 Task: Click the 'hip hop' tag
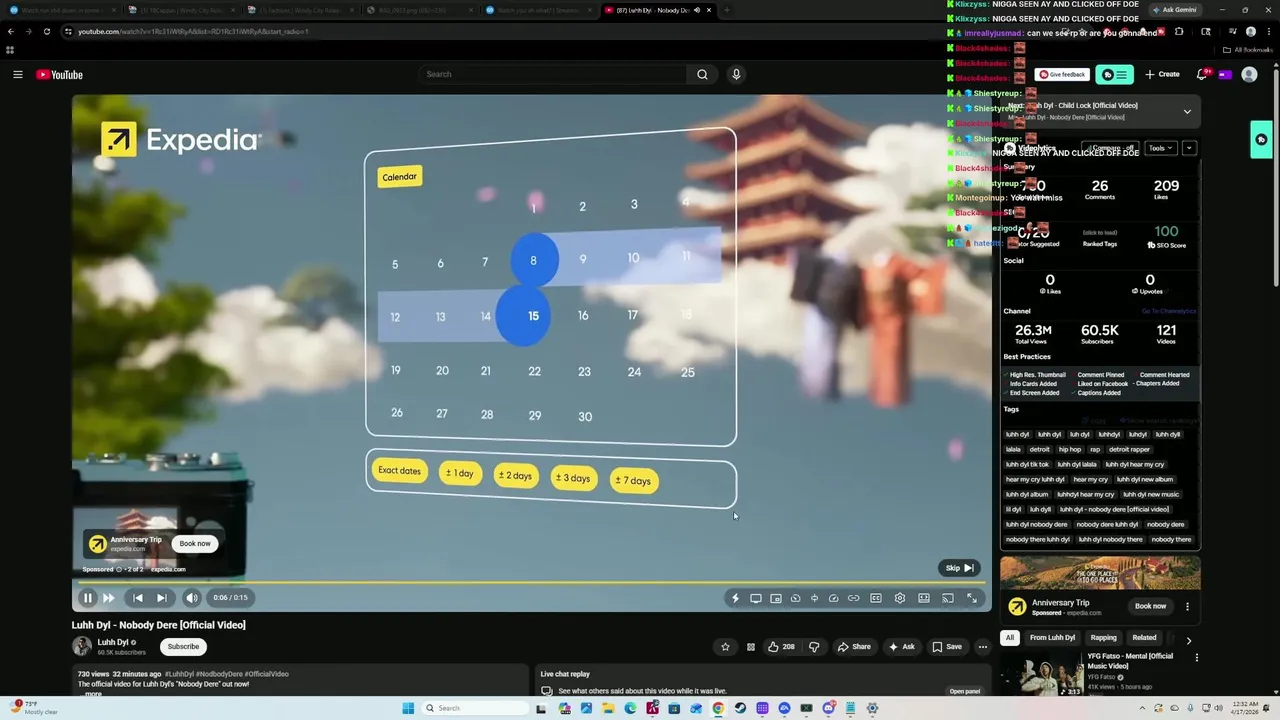coord(1069,450)
